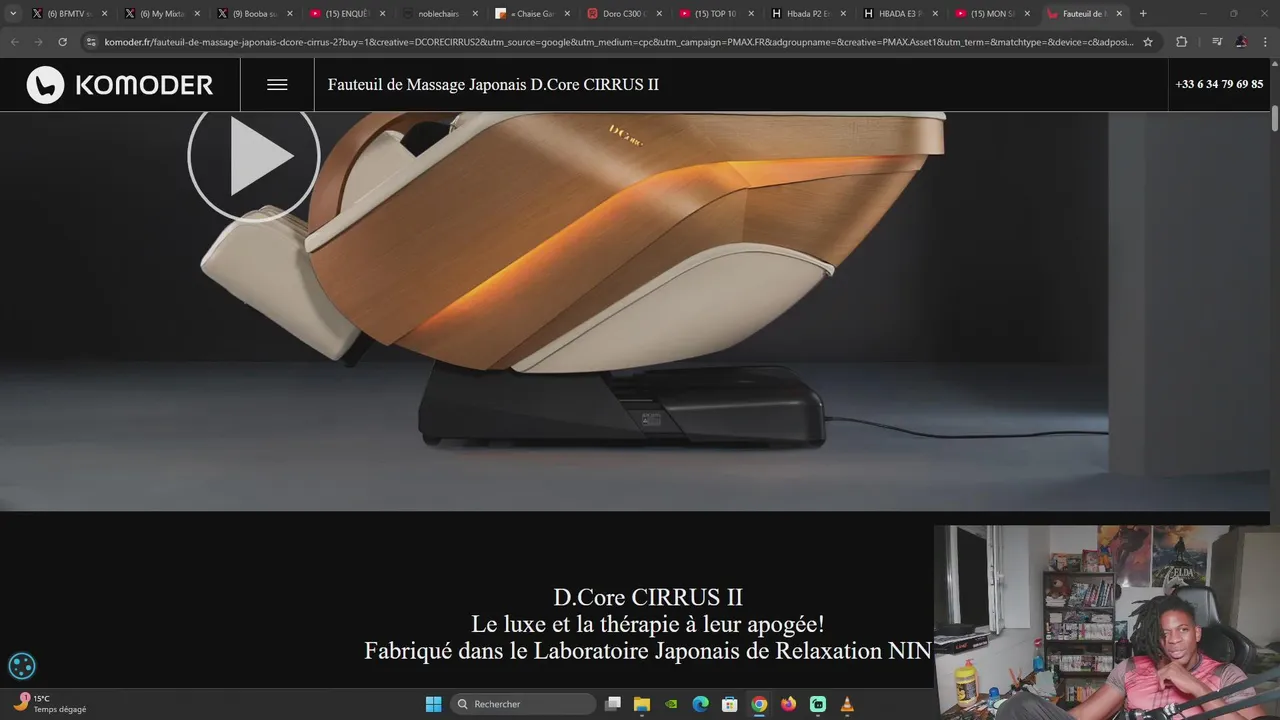Go back to the previous page
The height and width of the screenshot is (720, 1280).
tap(14, 42)
